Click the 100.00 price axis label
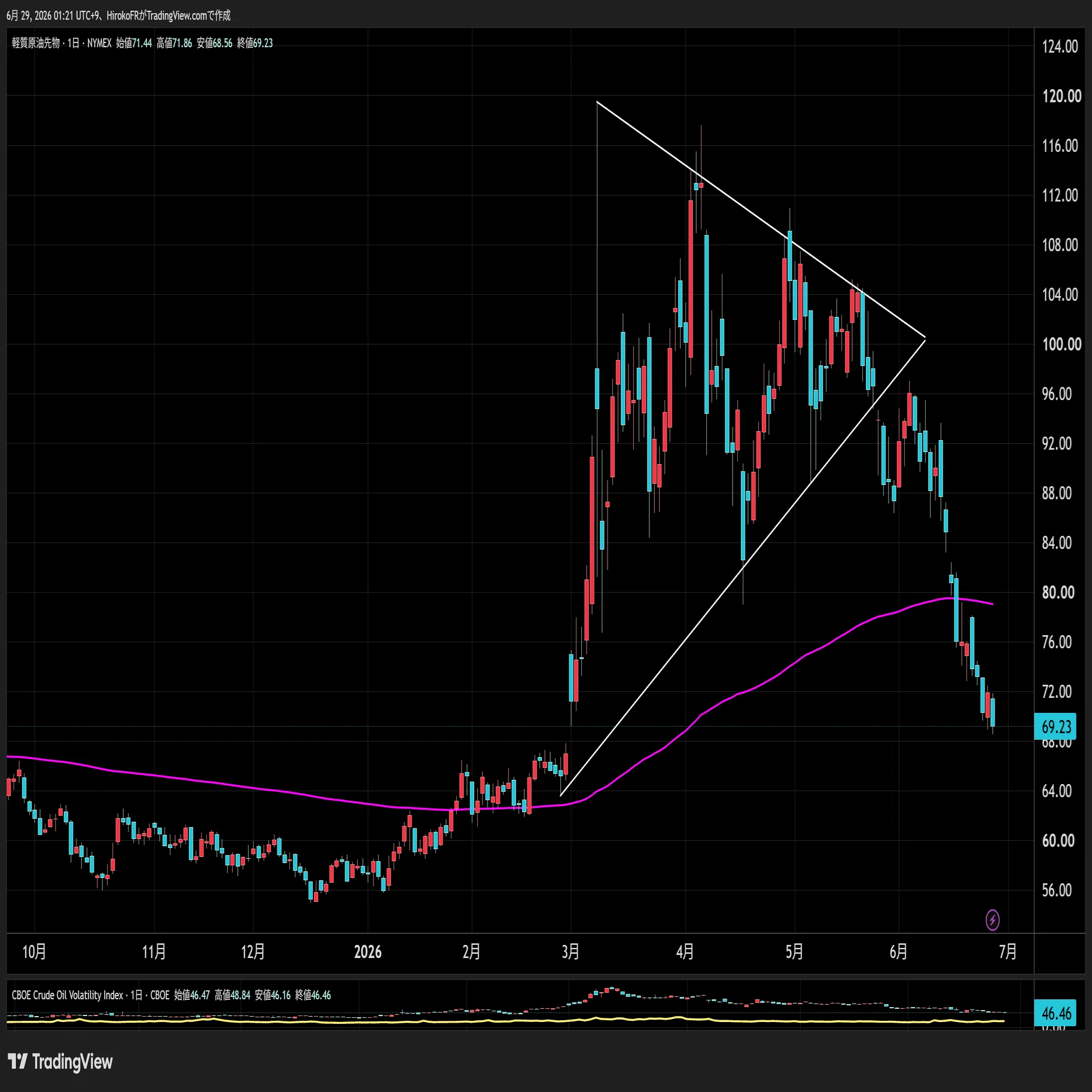This screenshot has height=1092, width=1092. [1062, 344]
